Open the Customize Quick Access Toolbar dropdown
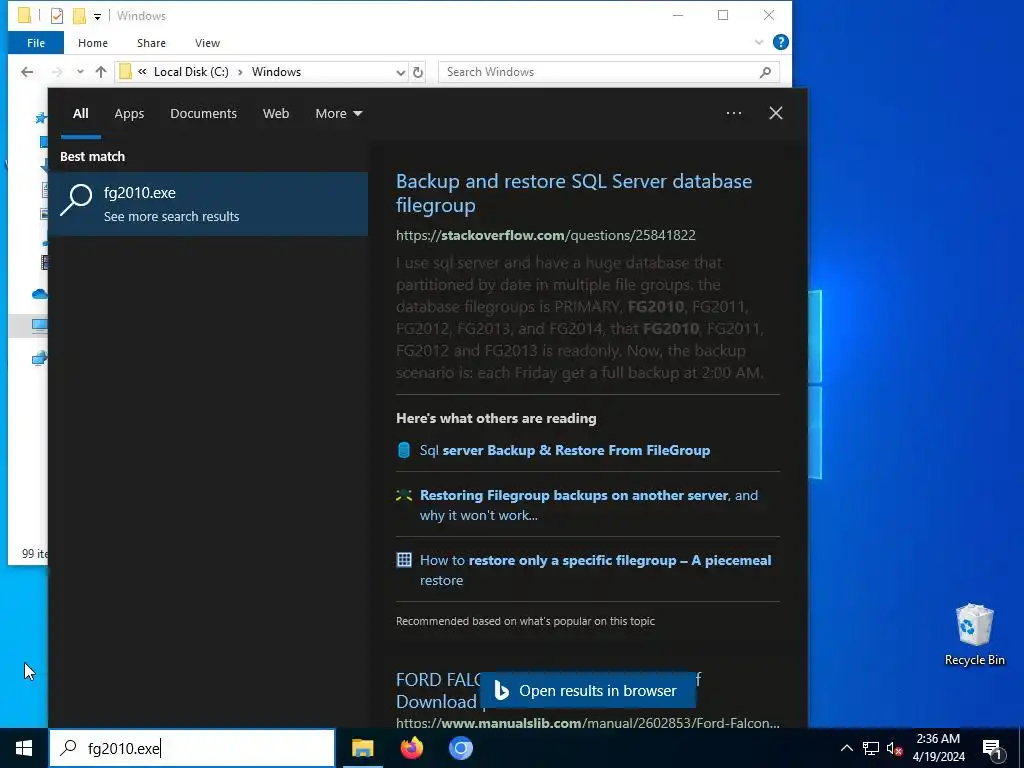 click(x=97, y=16)
